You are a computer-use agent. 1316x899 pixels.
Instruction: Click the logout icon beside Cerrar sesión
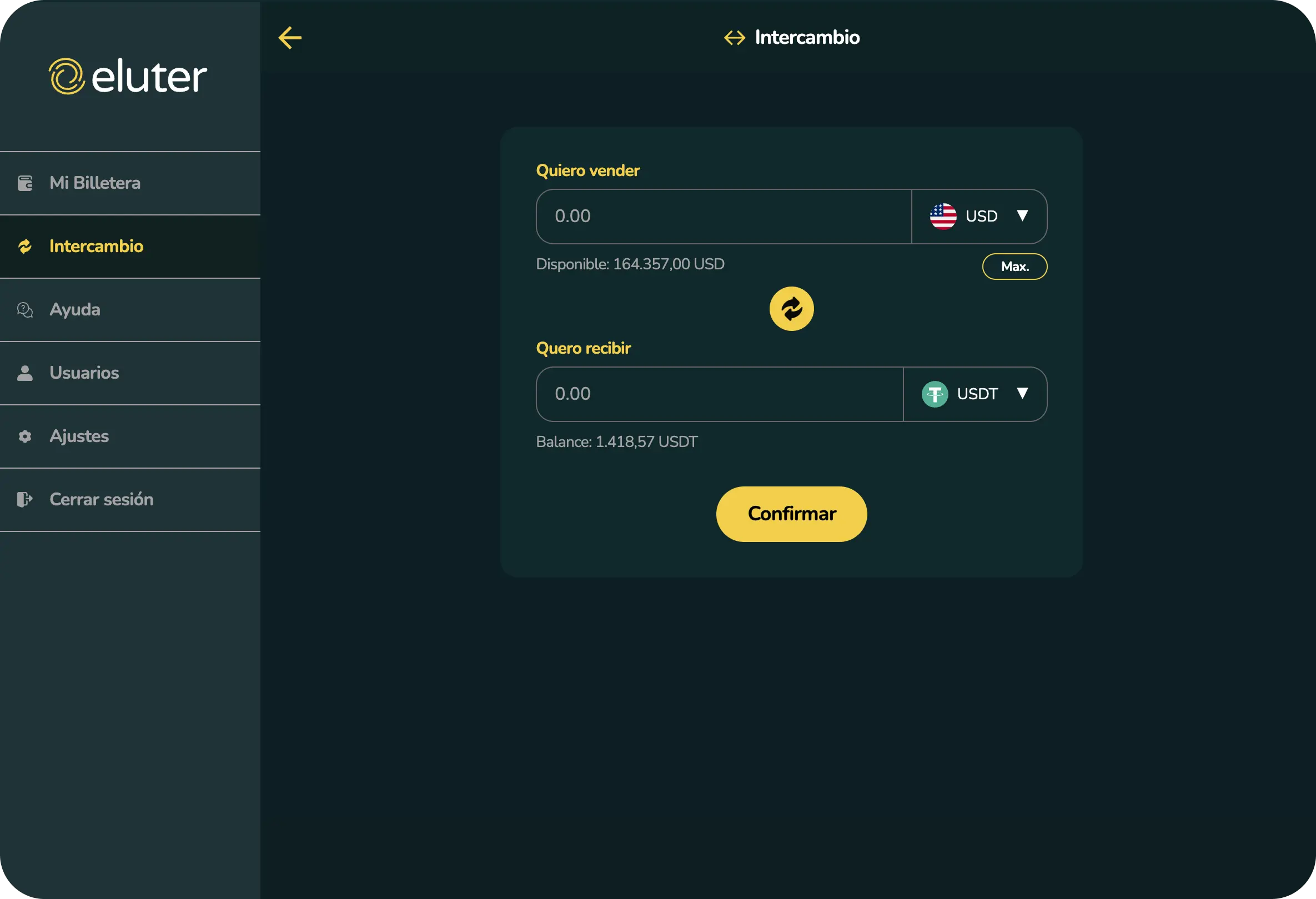[x=25, y=499]
